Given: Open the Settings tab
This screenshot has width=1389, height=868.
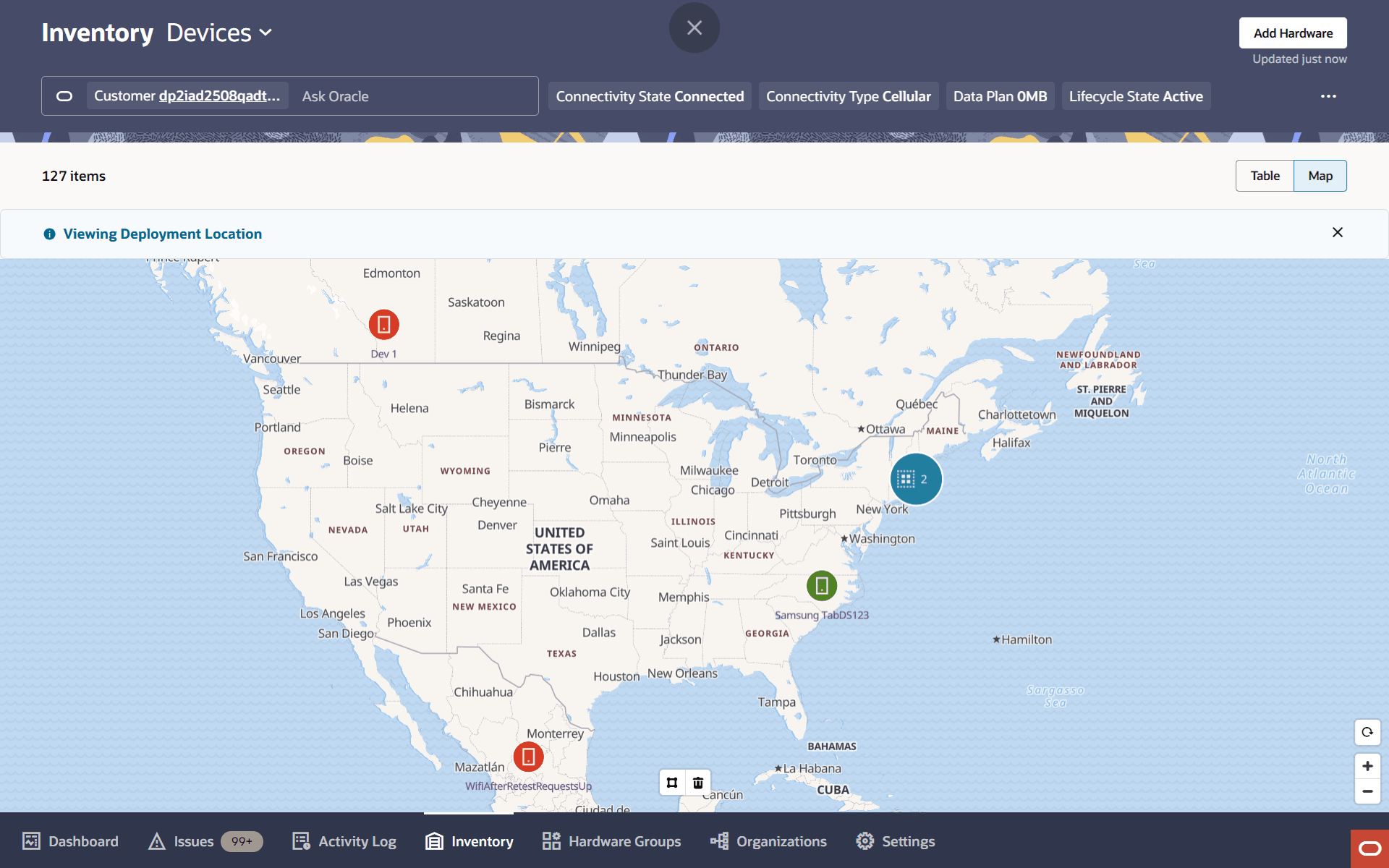Looking at the screenshot, I should [896, 841].
